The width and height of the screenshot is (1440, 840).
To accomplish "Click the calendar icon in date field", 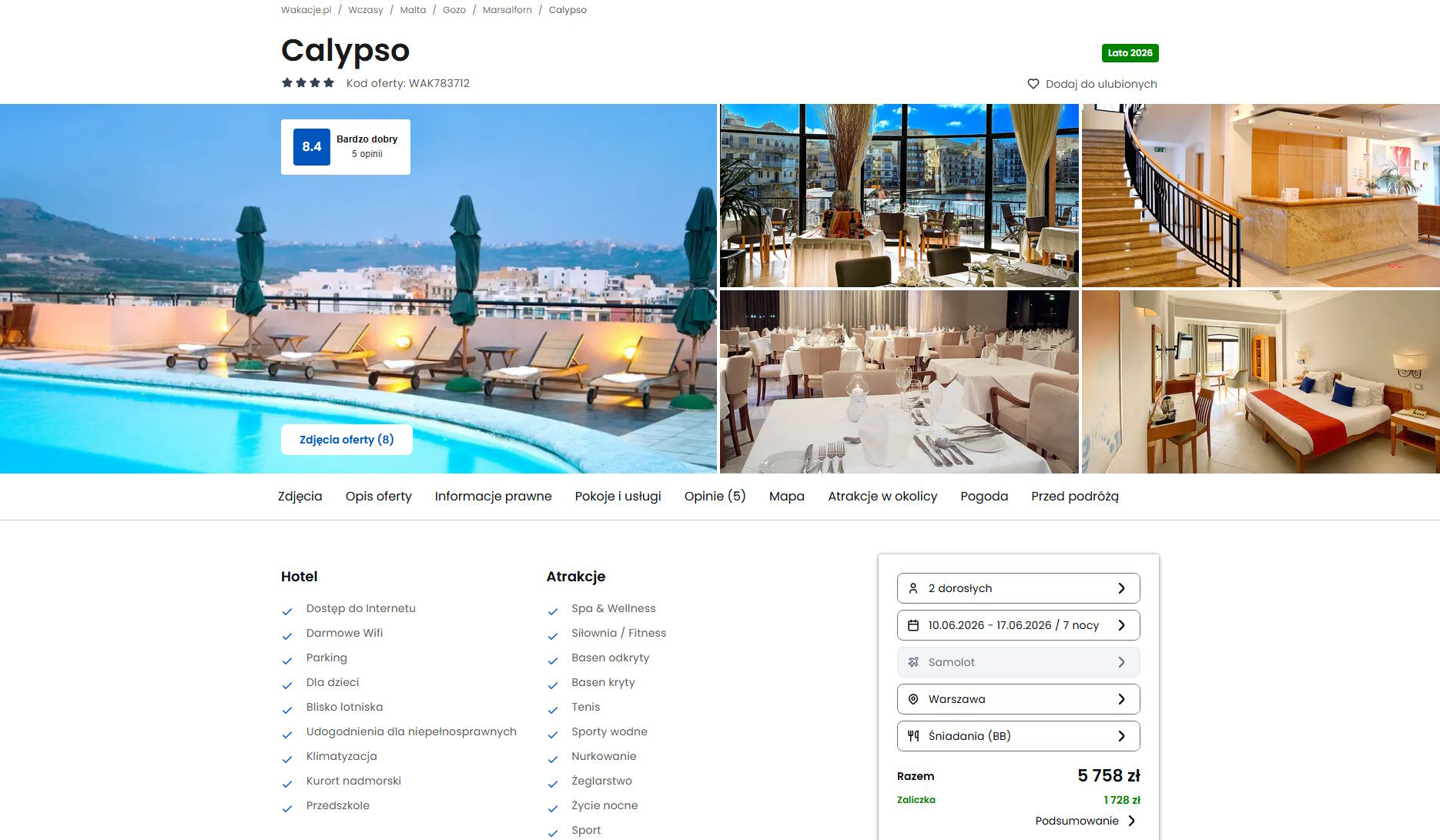I will [x=913, y=625].
